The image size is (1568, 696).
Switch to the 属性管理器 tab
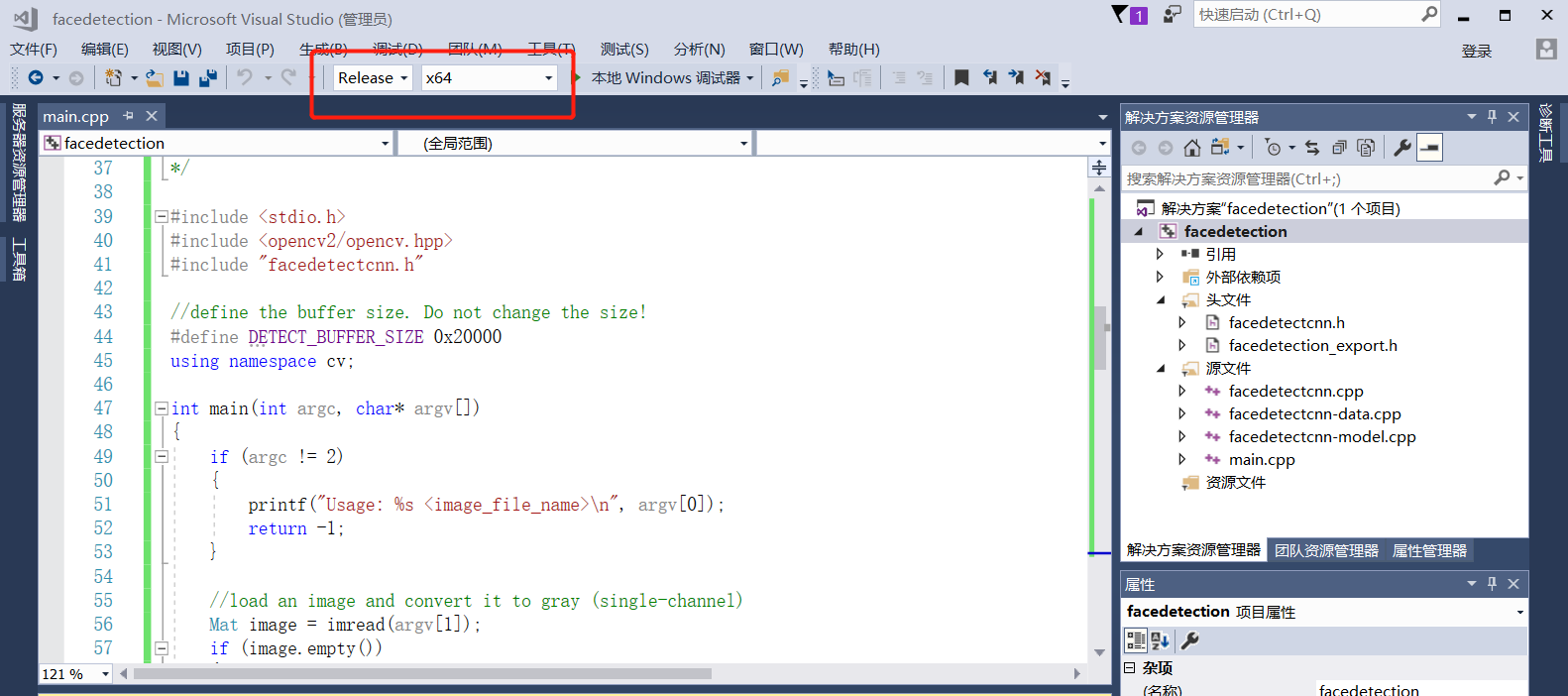click(x=1429, y=550)
